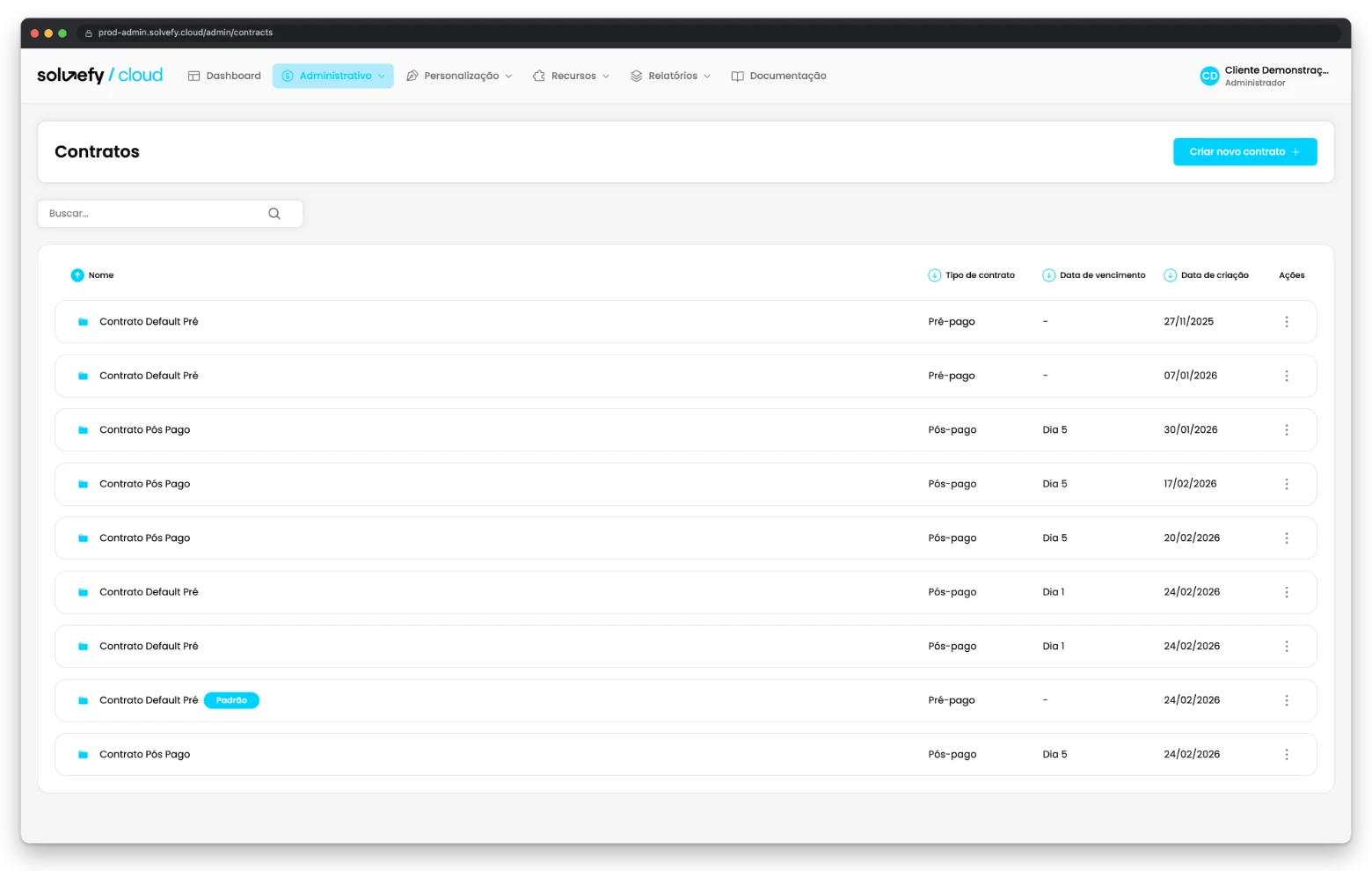This screenshot has height=871, width=1372.
Task: Expand the Administrativo dropdown menu
Action: coord(333,76)
